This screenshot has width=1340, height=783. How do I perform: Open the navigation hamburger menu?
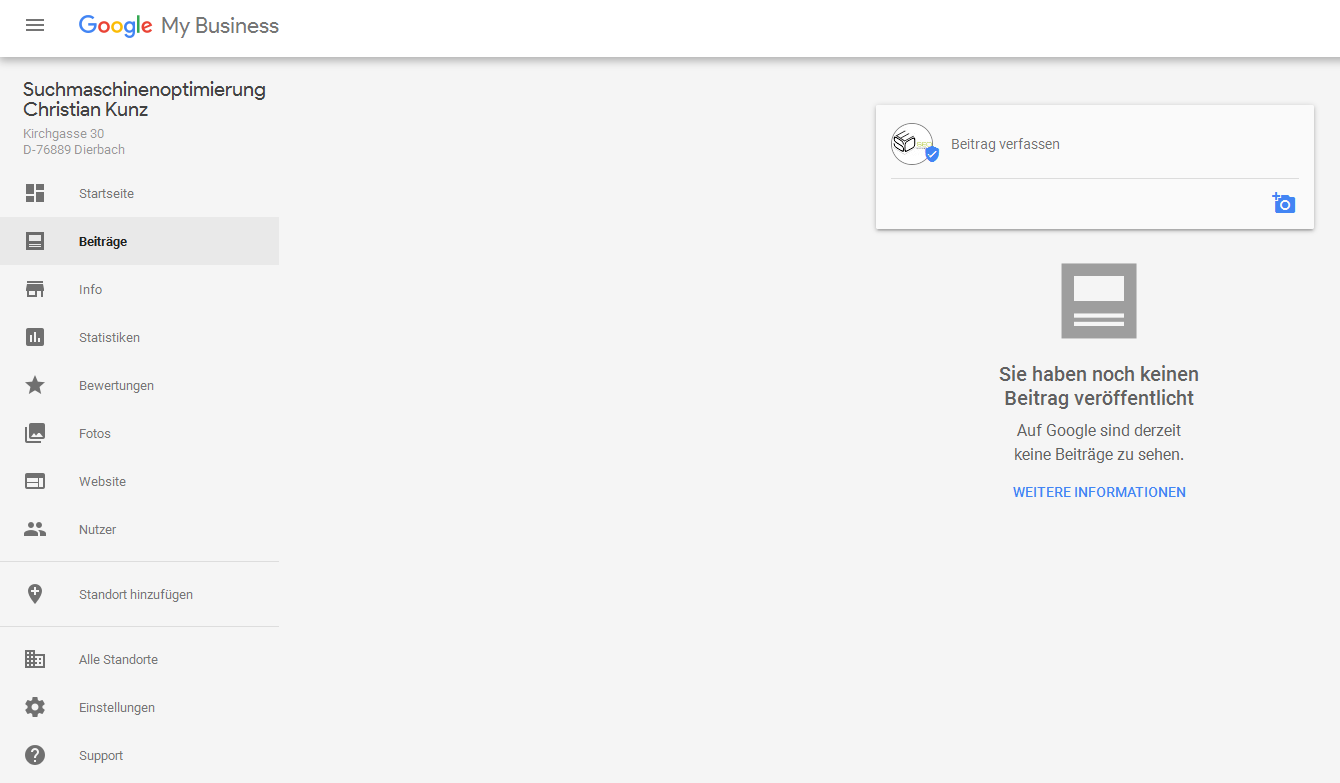click(x=35, y=25)
